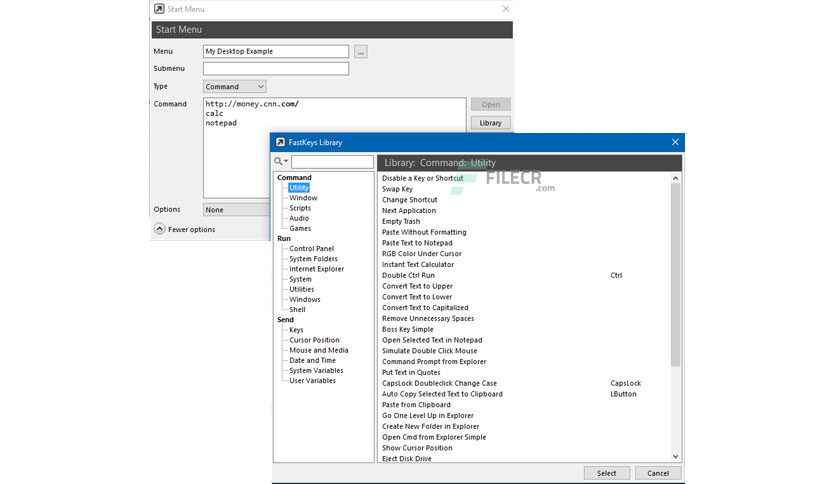Screen dimensions: 836x484
Task: Collapse options with Fewer options arrow icon
Action: 159,229
